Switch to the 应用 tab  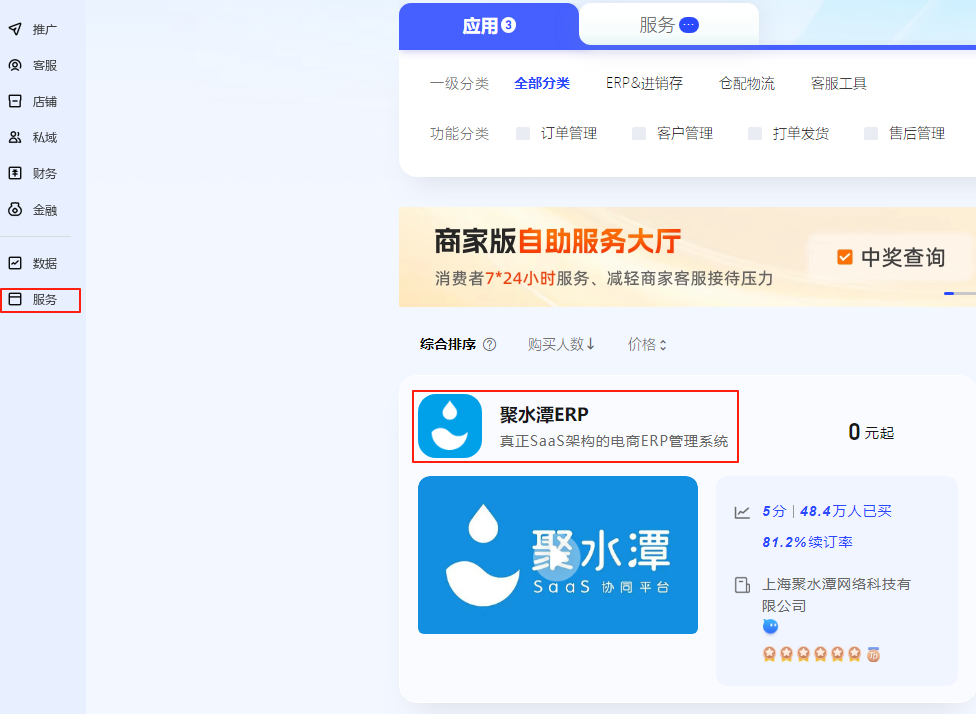tap(489, 26)
